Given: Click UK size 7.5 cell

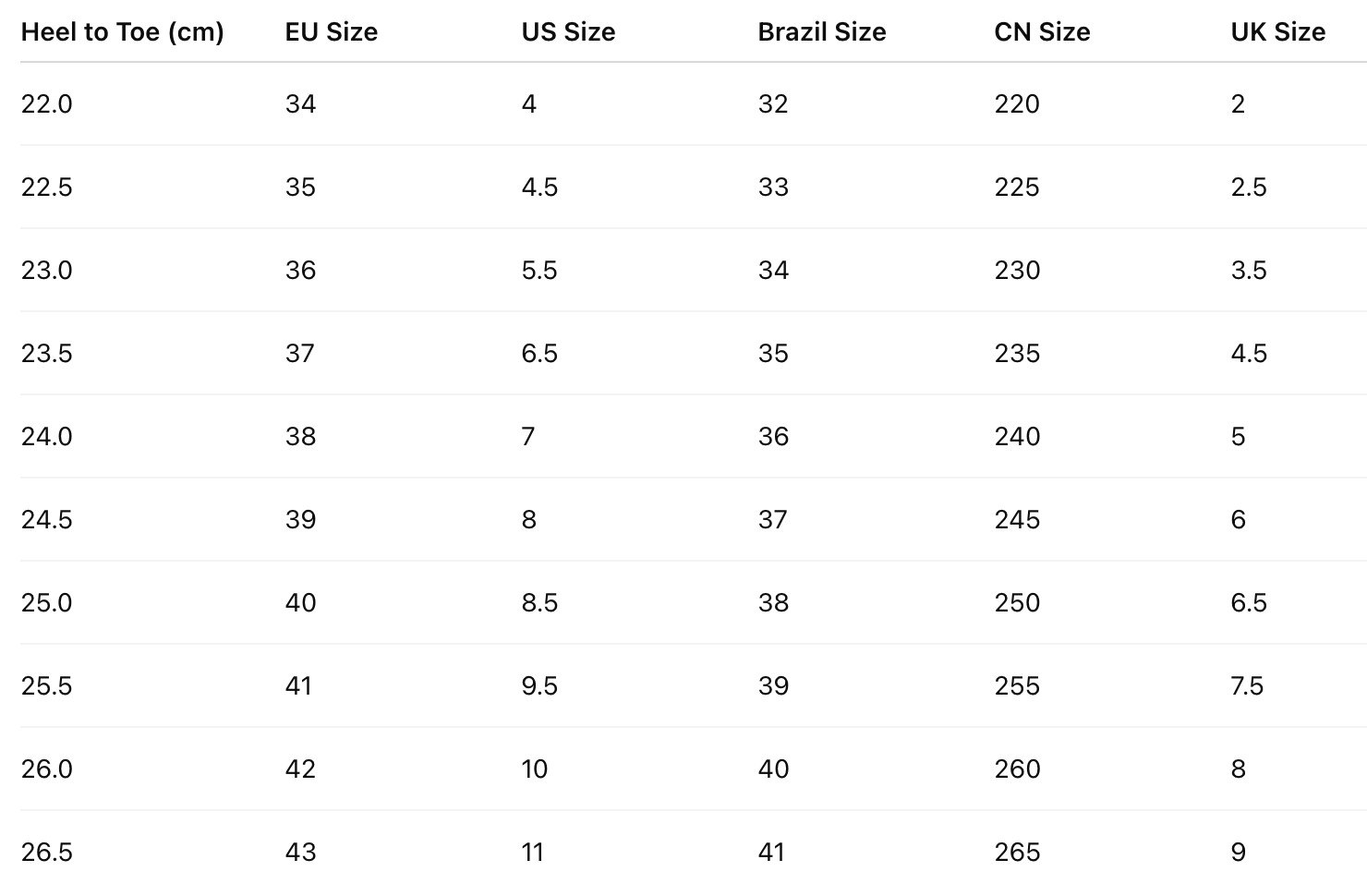Looking at the screenshot, I should point(1247,686).
